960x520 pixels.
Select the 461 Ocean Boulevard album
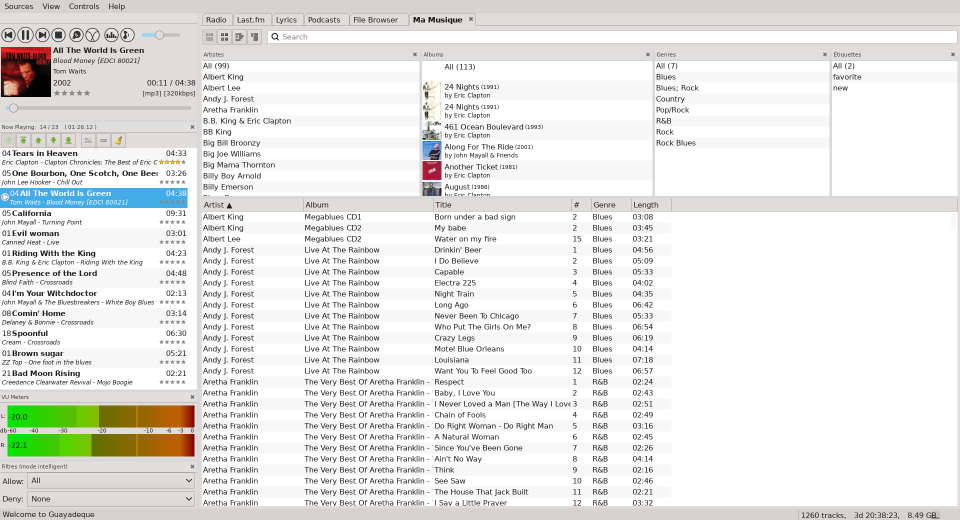pyautogui.click(x=537, y=131)
